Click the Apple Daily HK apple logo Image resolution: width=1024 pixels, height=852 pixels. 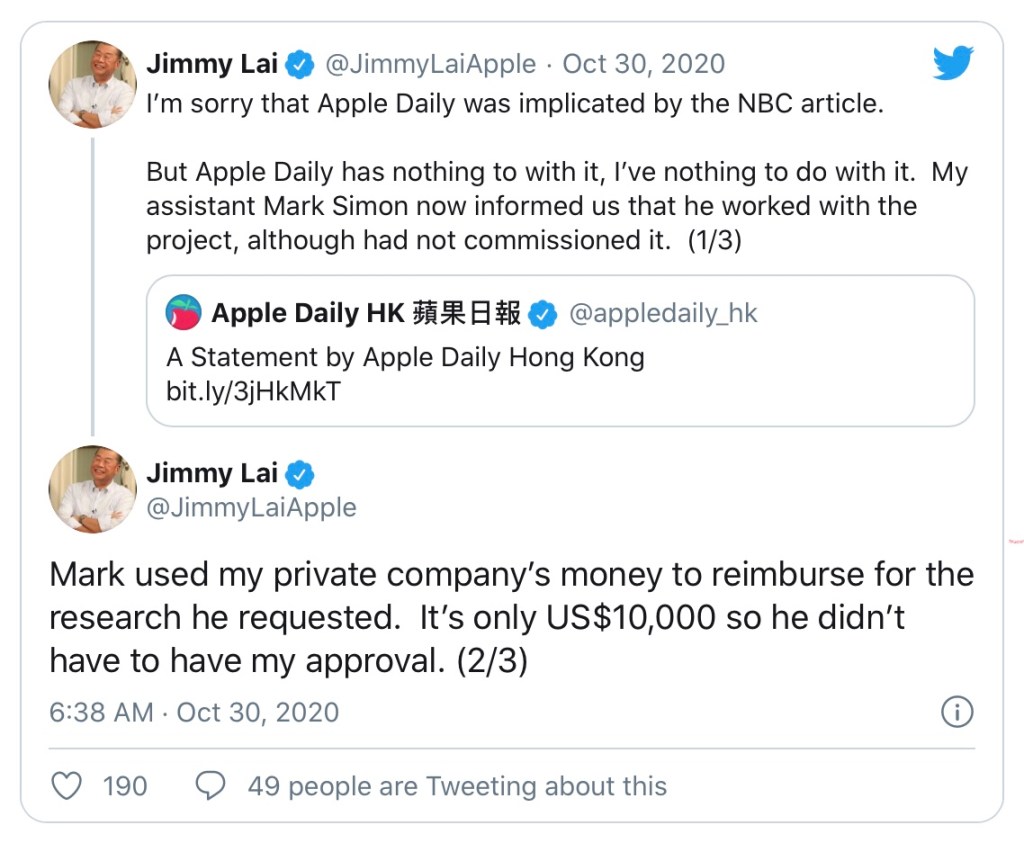point(184,313)
